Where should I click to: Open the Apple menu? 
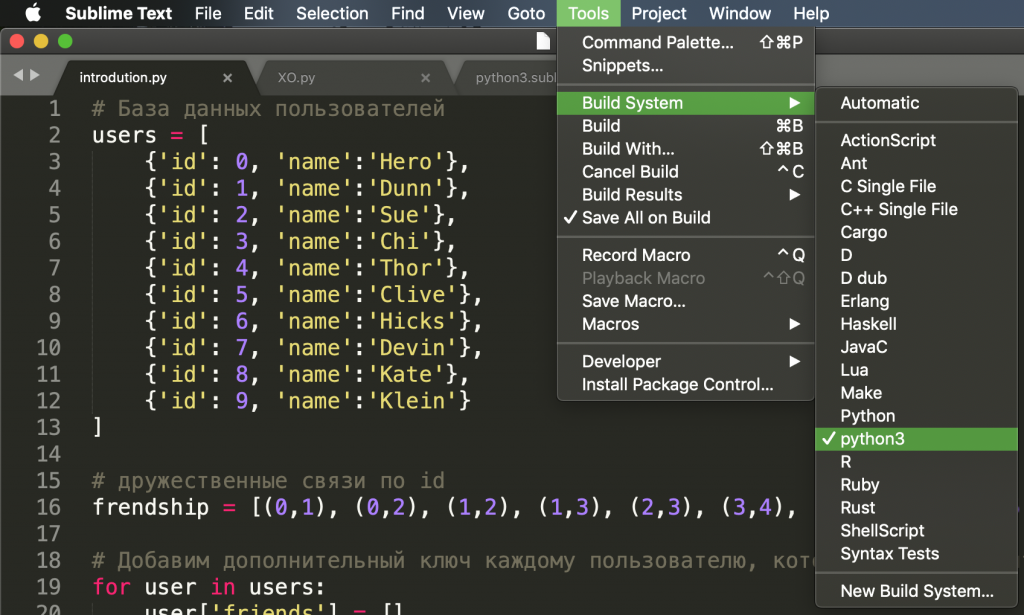(32, 13)
